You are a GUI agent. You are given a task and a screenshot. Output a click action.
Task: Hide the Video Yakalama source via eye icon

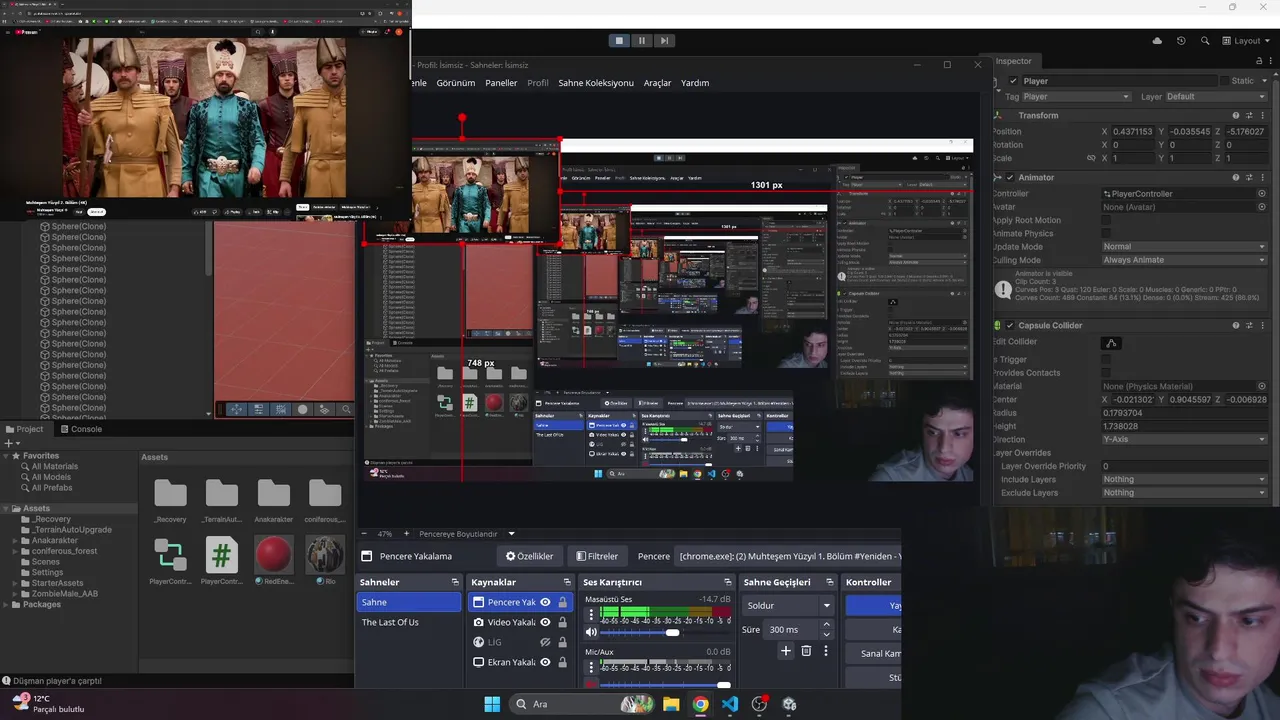coord(545,622)
